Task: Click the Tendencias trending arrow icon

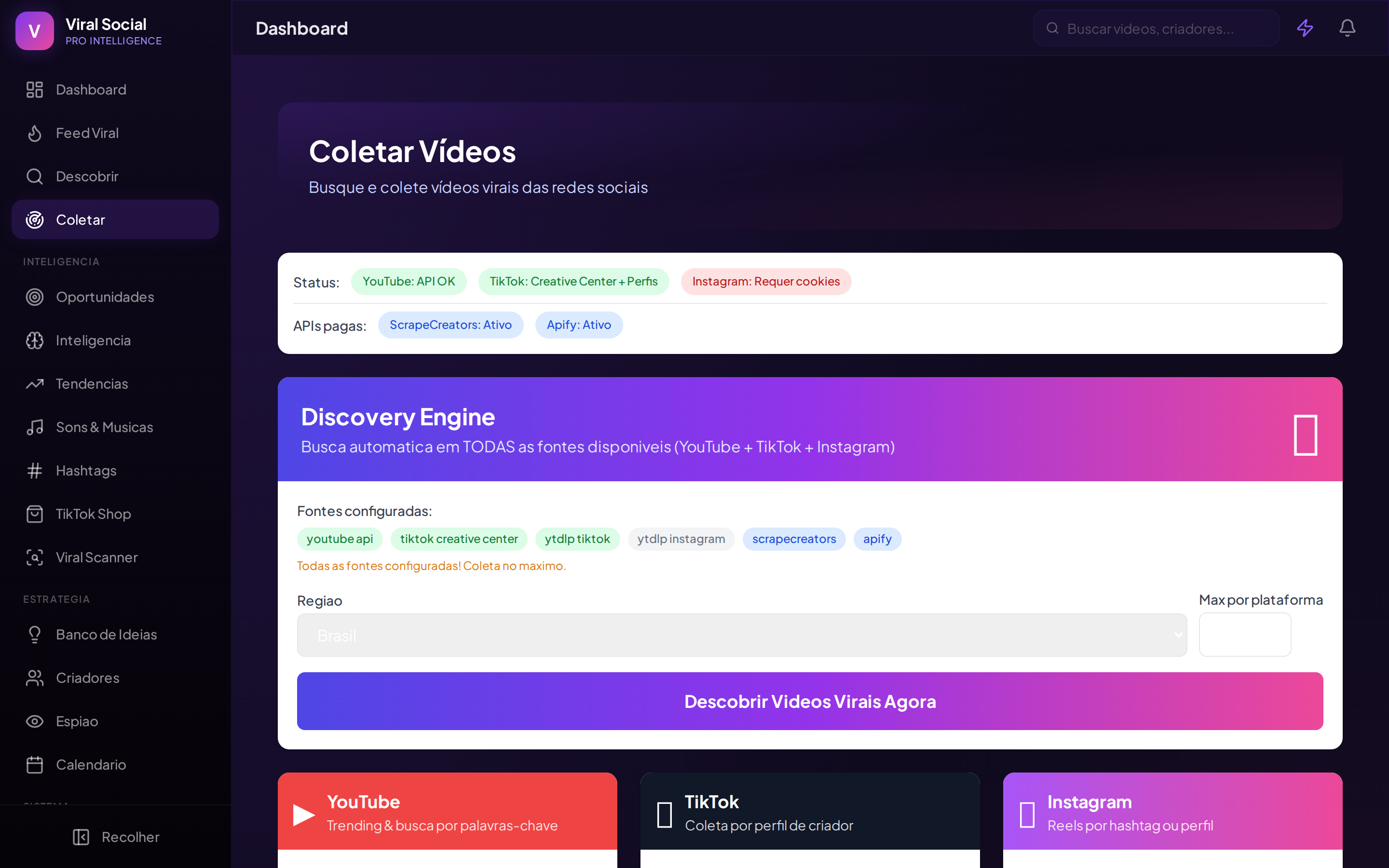Action: pos(34,383)
